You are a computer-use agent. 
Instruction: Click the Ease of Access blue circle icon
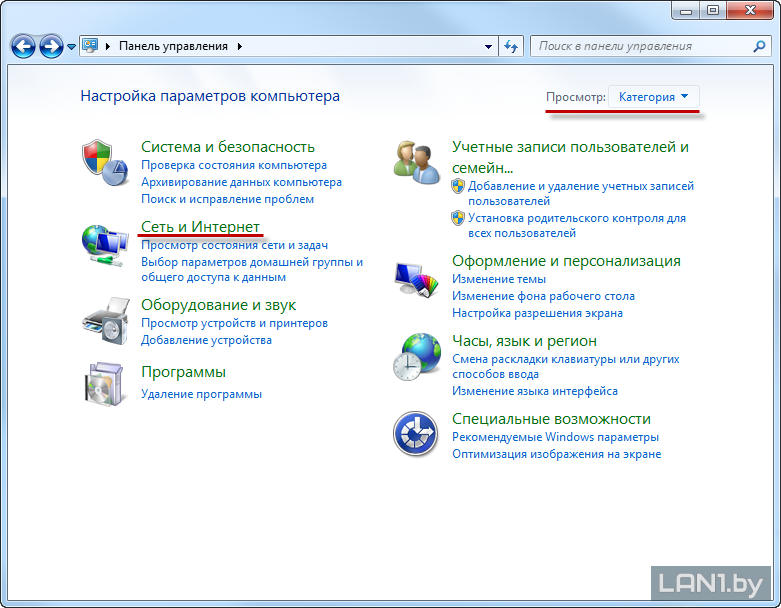click(416, 433)
